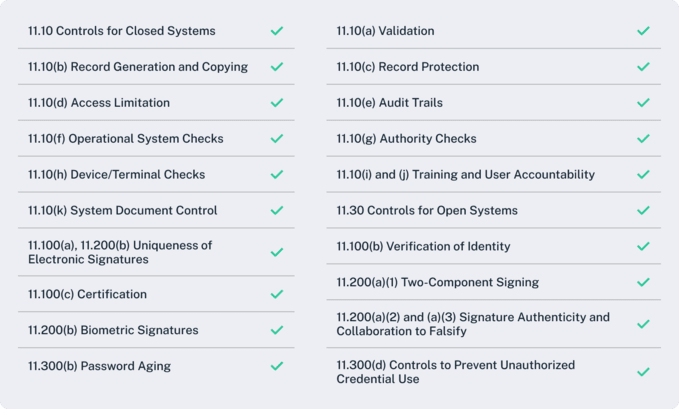
Task: Open the 11.10(h) Device/Terminal Checks entry
Action: tap(116, 175)
